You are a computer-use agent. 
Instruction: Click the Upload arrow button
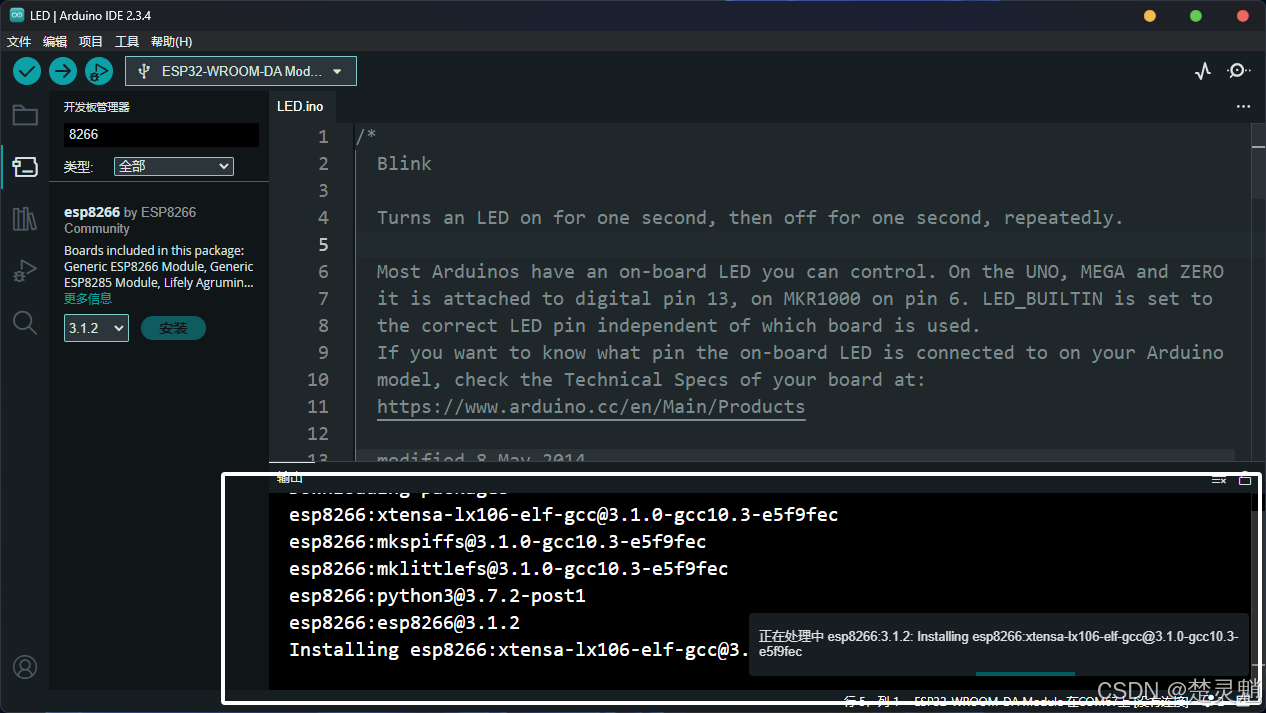point(63,71)
